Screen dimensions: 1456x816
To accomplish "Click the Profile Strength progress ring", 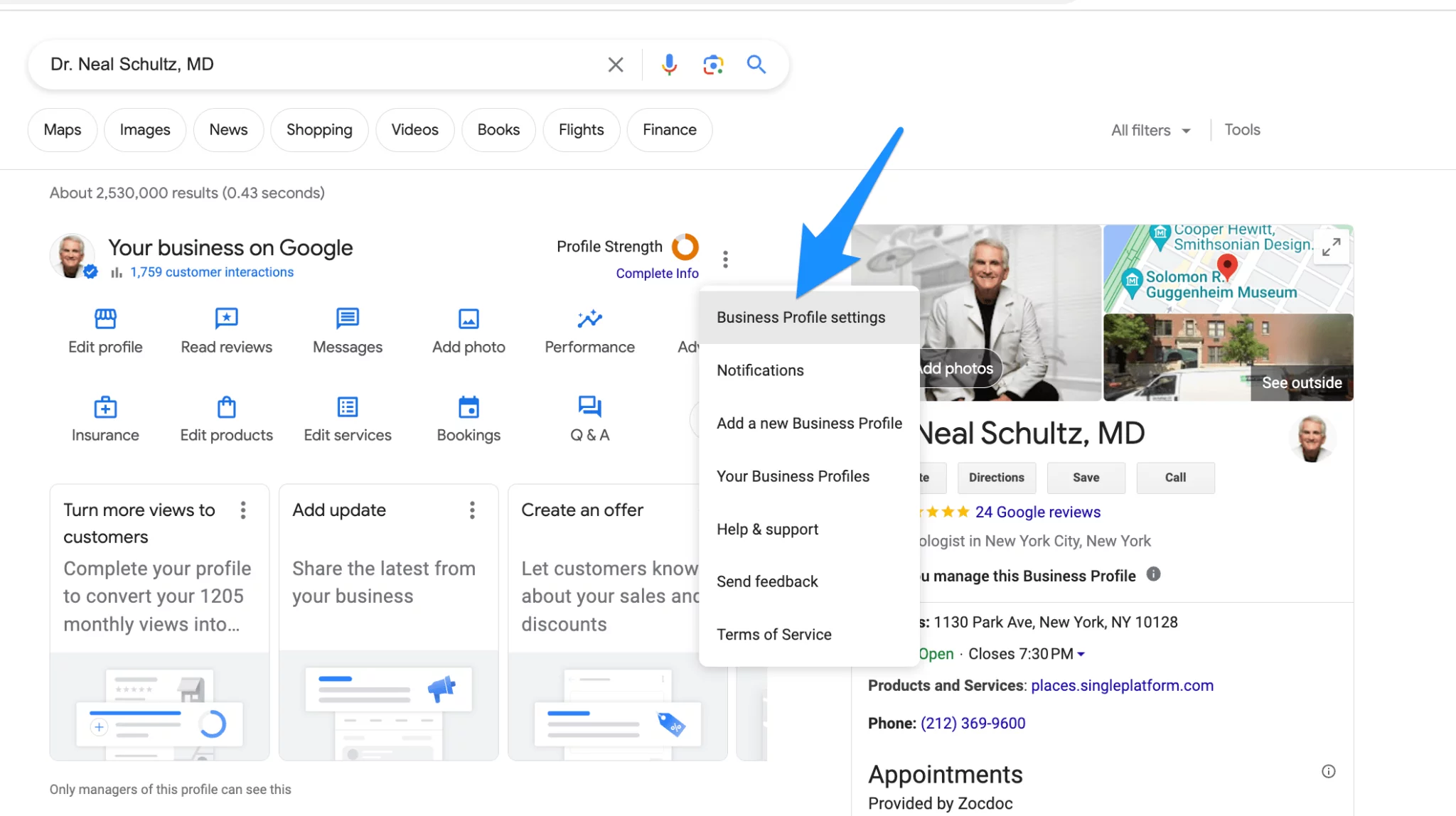I will (685, 247).
